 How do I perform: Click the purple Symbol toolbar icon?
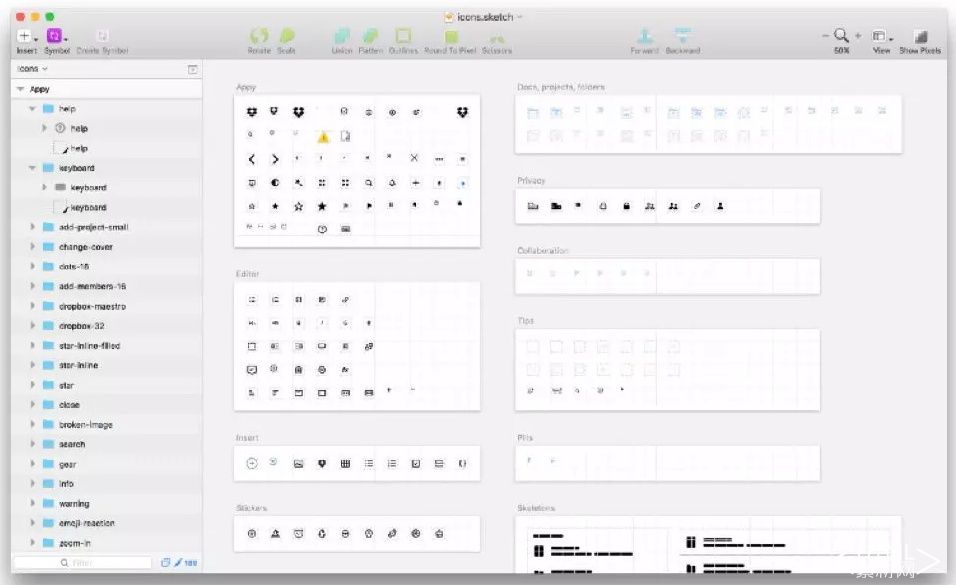point(56,35)
